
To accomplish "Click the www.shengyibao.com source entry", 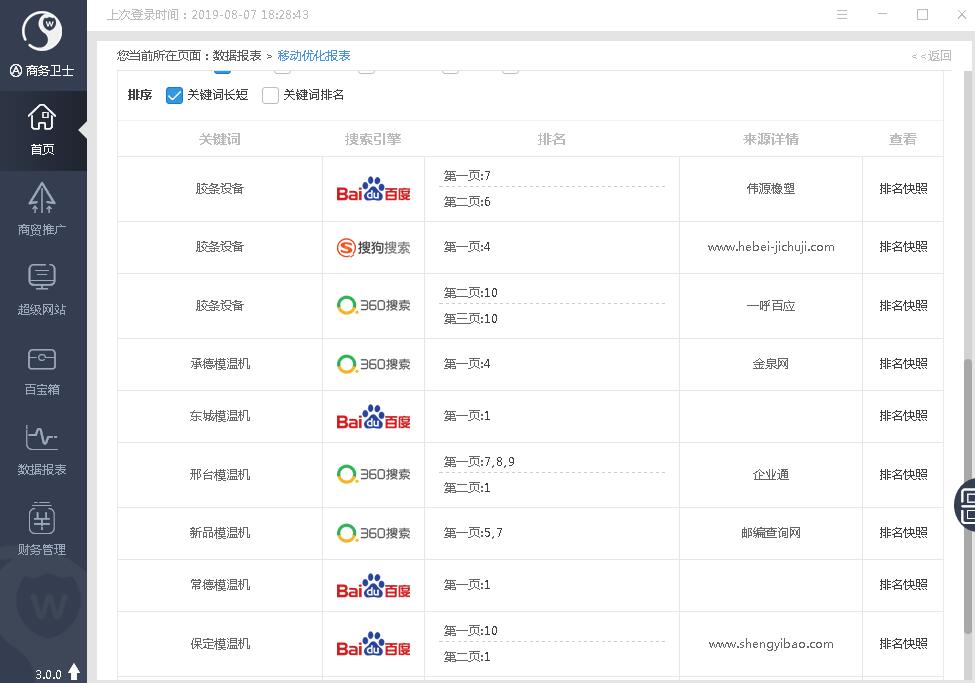I will 770,644.
